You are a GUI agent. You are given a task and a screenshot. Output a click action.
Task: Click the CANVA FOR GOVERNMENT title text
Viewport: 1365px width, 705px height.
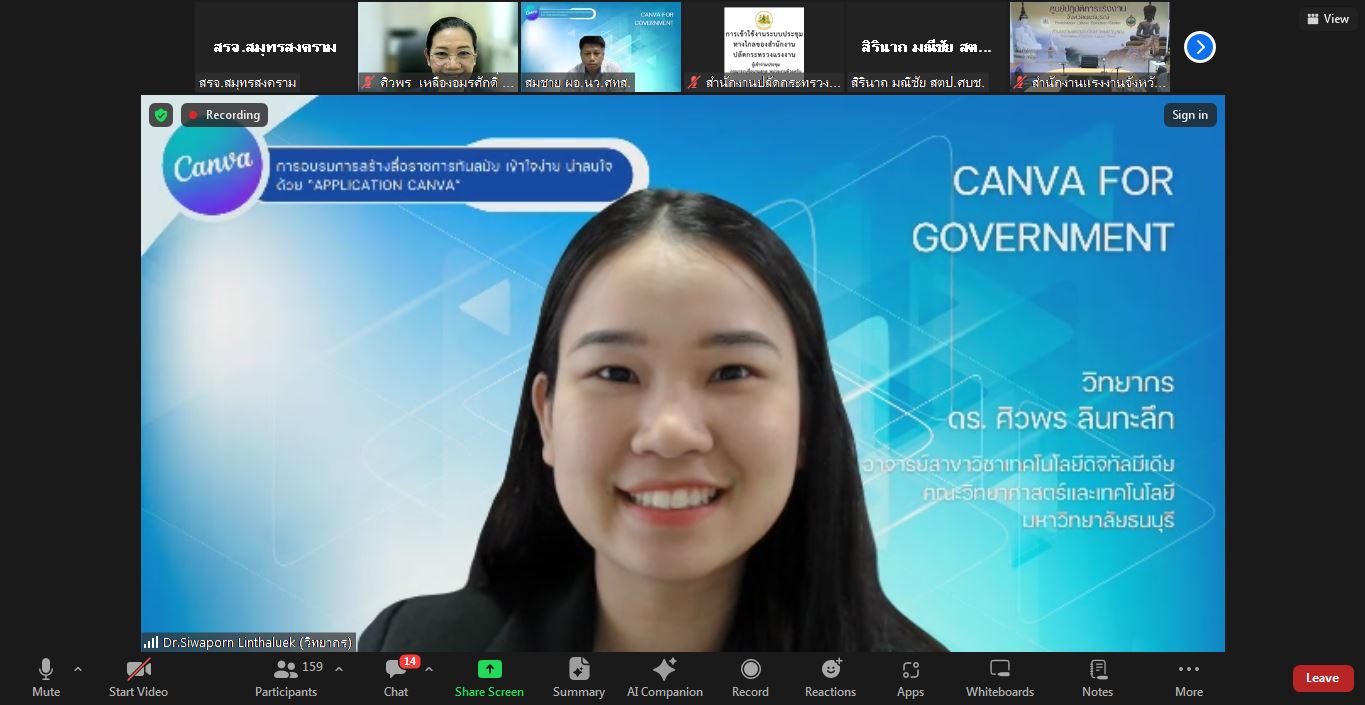tap(1042, 209)
